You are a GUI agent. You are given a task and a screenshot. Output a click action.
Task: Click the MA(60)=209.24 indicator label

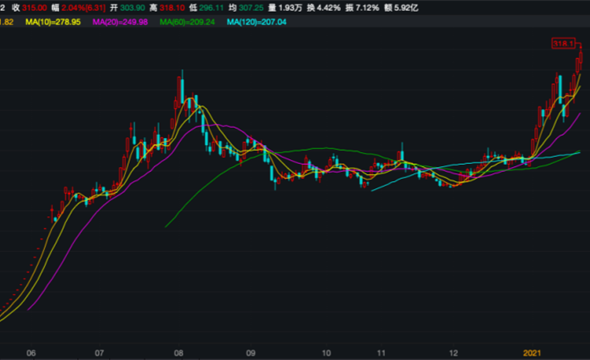187,22
